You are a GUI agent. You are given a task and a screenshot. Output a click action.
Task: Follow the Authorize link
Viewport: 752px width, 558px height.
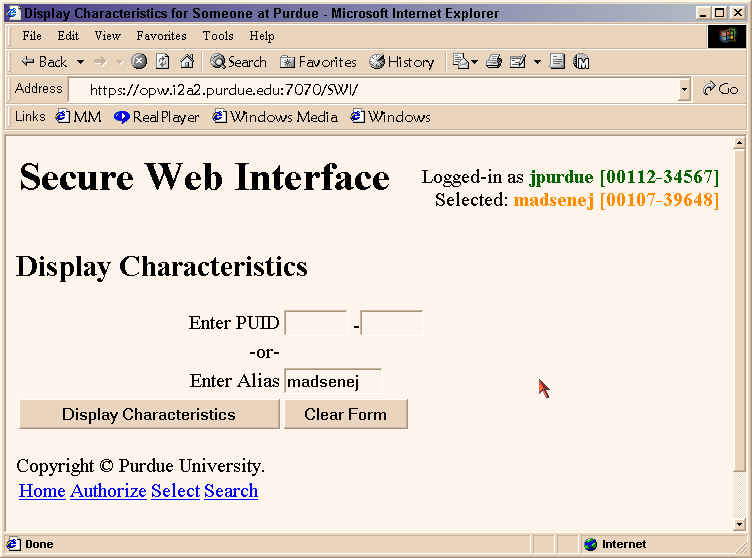coord(108,491)
